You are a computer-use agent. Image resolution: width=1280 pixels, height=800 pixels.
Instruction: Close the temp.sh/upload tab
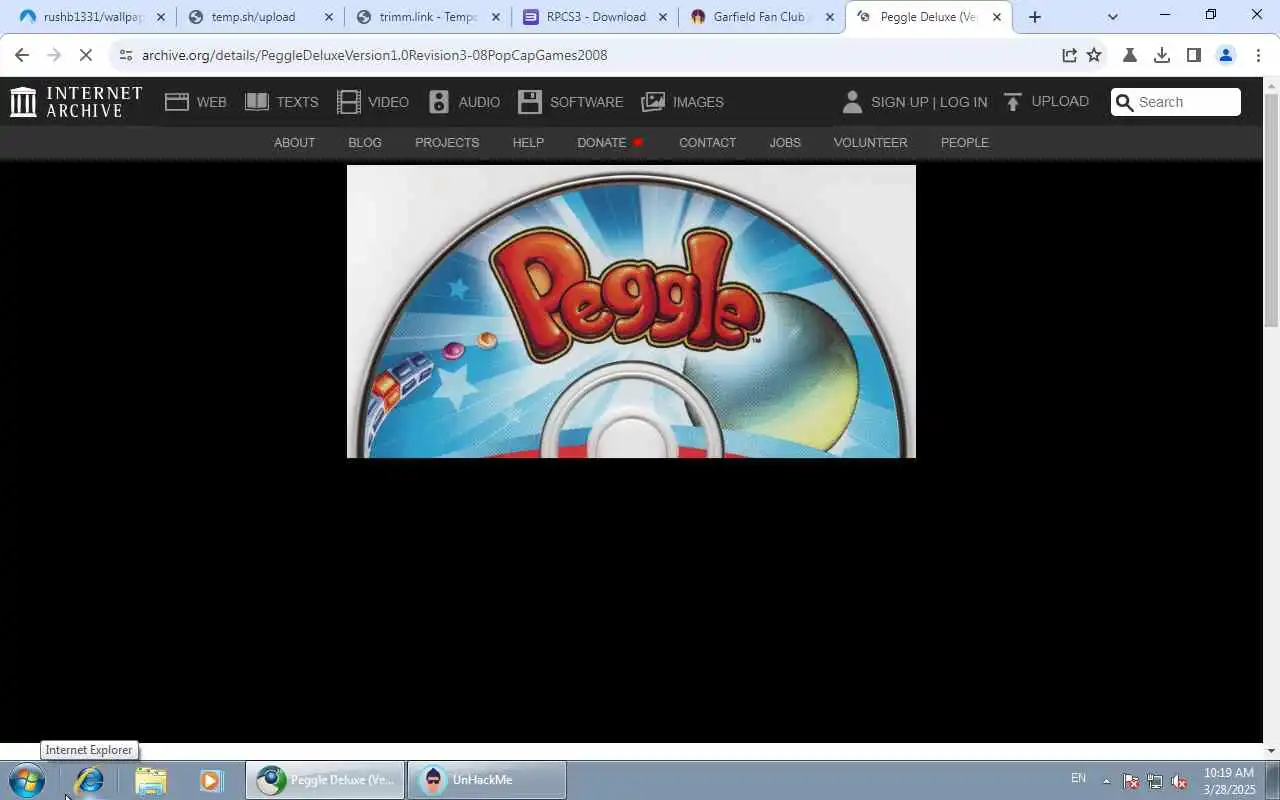(x=329, y=17)
